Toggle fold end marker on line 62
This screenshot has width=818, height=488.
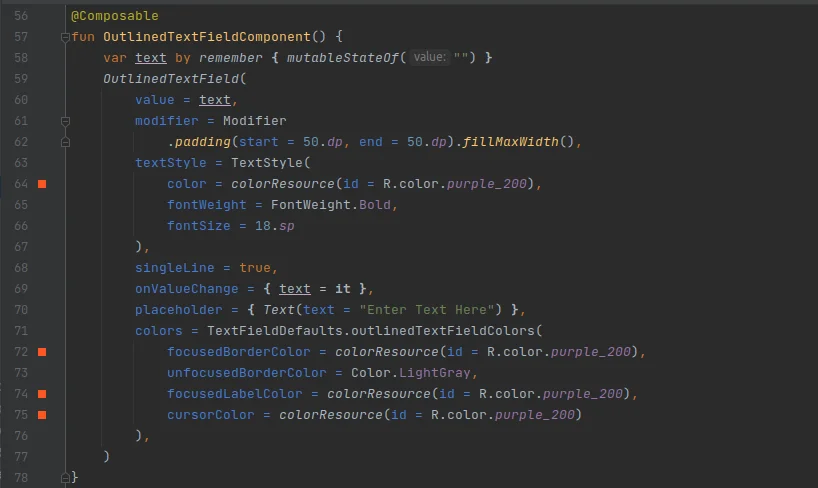65,142
